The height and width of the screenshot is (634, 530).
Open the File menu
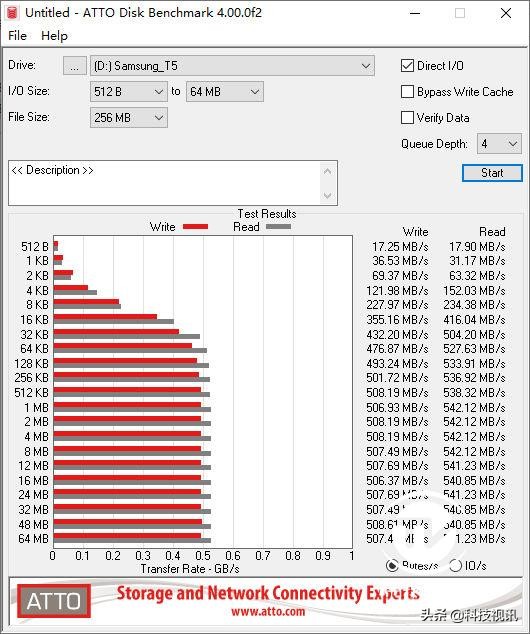pos(17,36)
